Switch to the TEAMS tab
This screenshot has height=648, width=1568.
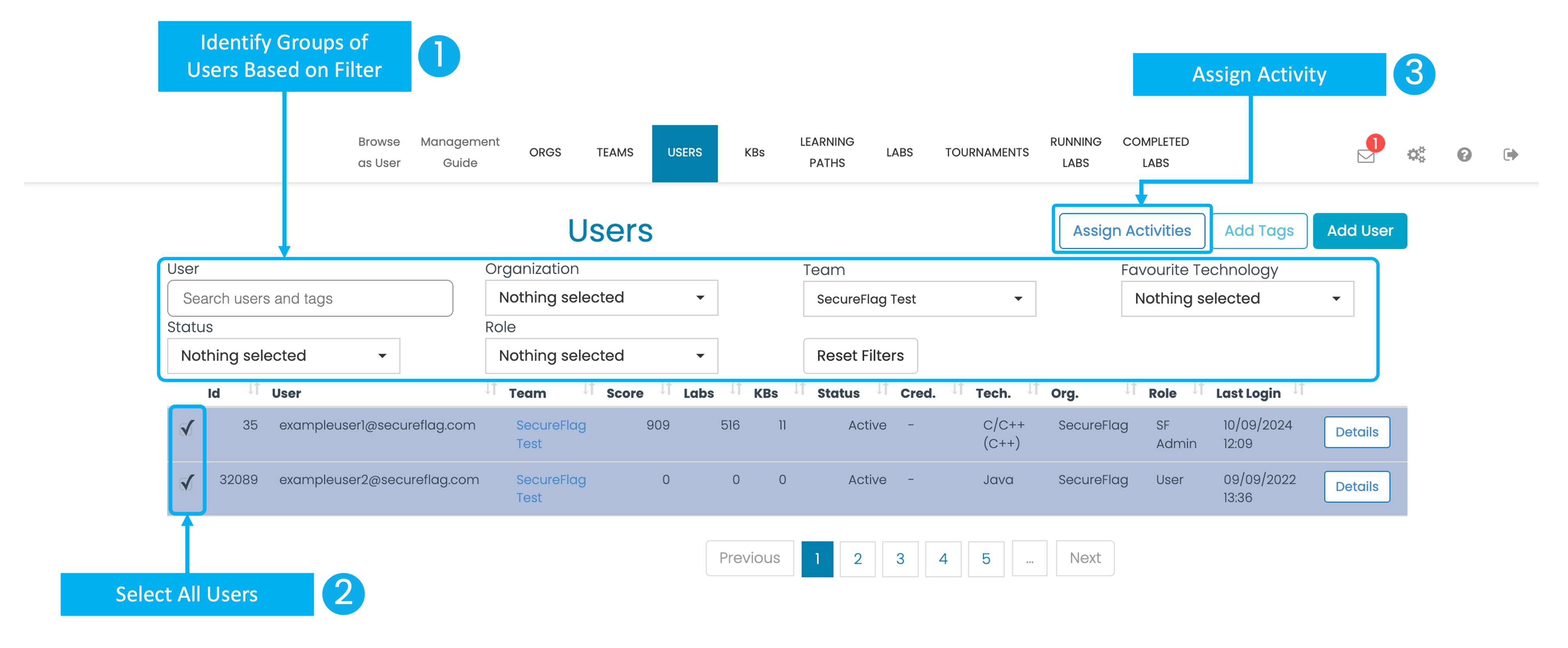[614, 153]
